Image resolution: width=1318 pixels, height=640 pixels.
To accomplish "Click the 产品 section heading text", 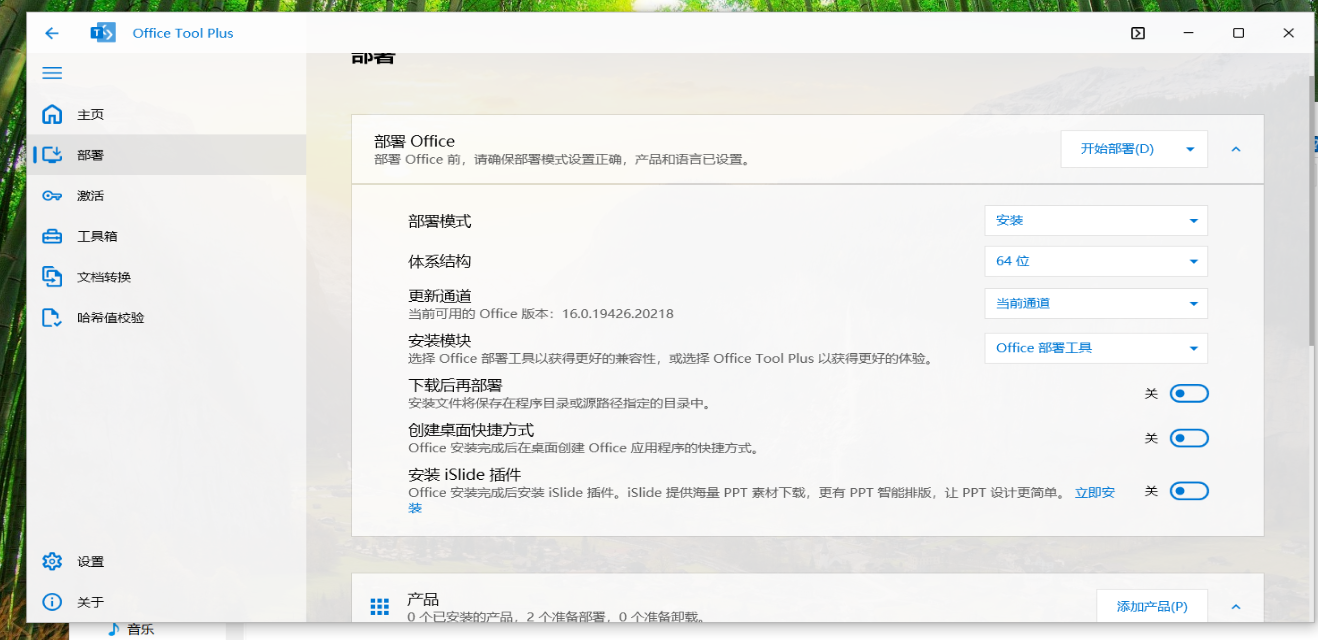I will coord(423,599).
